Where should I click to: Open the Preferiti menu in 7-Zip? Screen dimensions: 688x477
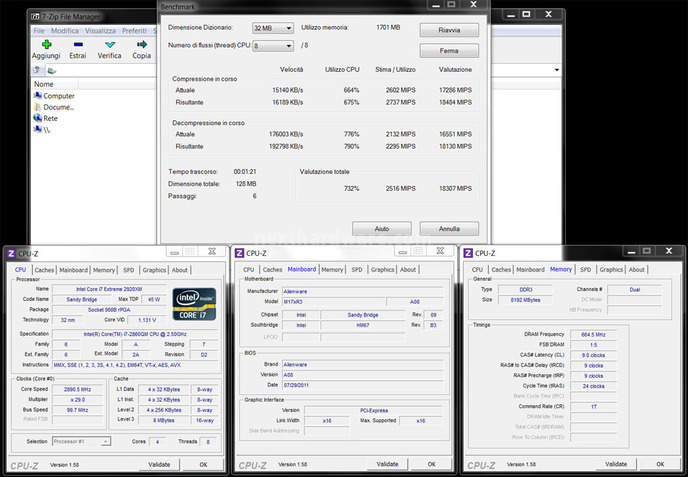[134, 31]
